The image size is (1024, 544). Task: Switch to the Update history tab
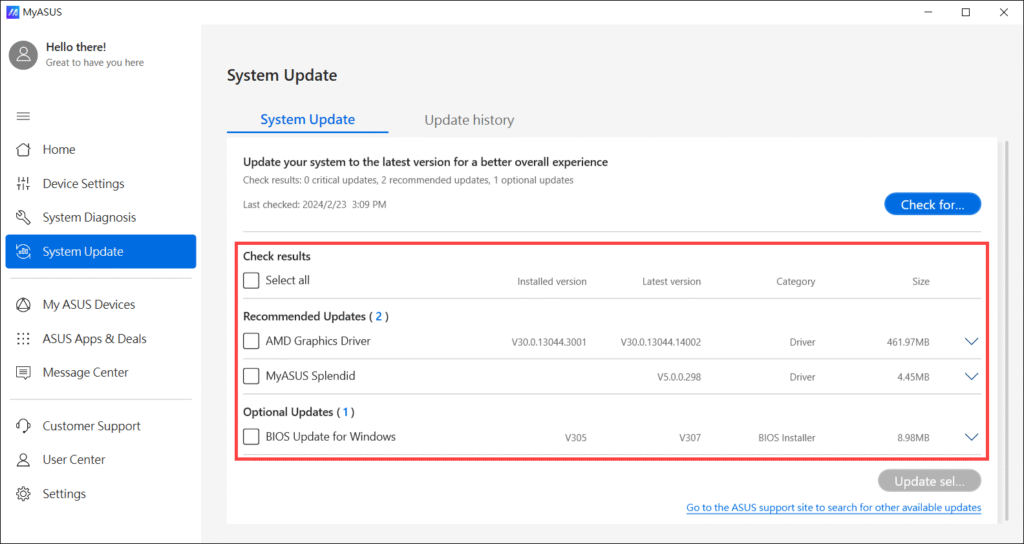coord(469,120)
